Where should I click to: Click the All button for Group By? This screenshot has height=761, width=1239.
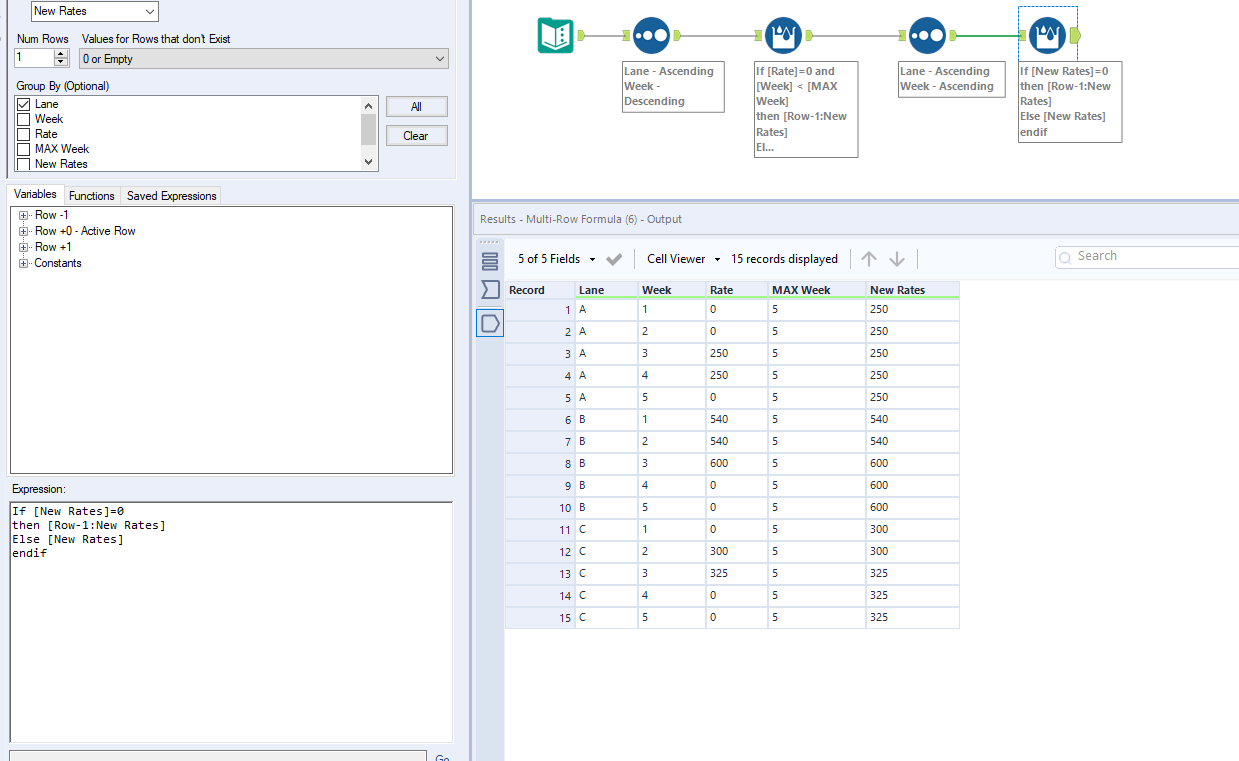click(x=416, y=106)
